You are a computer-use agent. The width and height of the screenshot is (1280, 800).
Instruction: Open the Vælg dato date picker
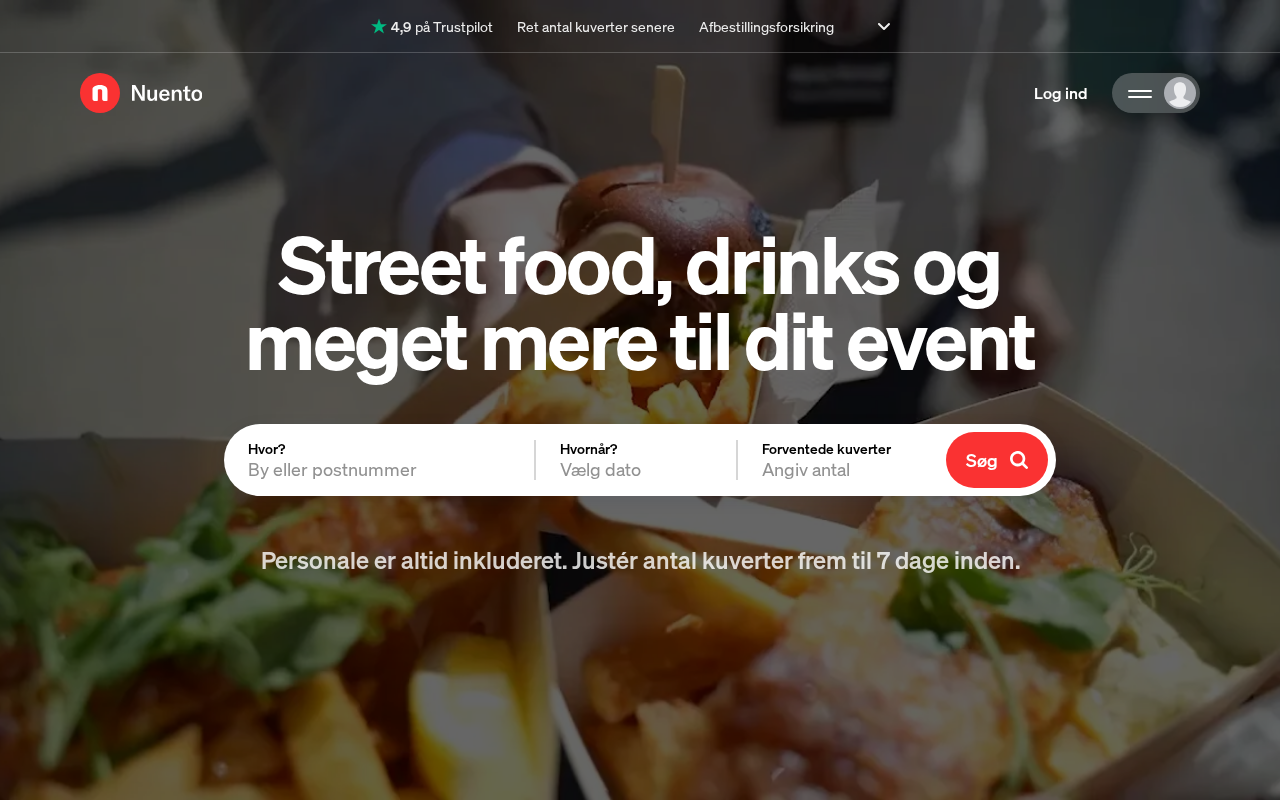tap(636, 470)
